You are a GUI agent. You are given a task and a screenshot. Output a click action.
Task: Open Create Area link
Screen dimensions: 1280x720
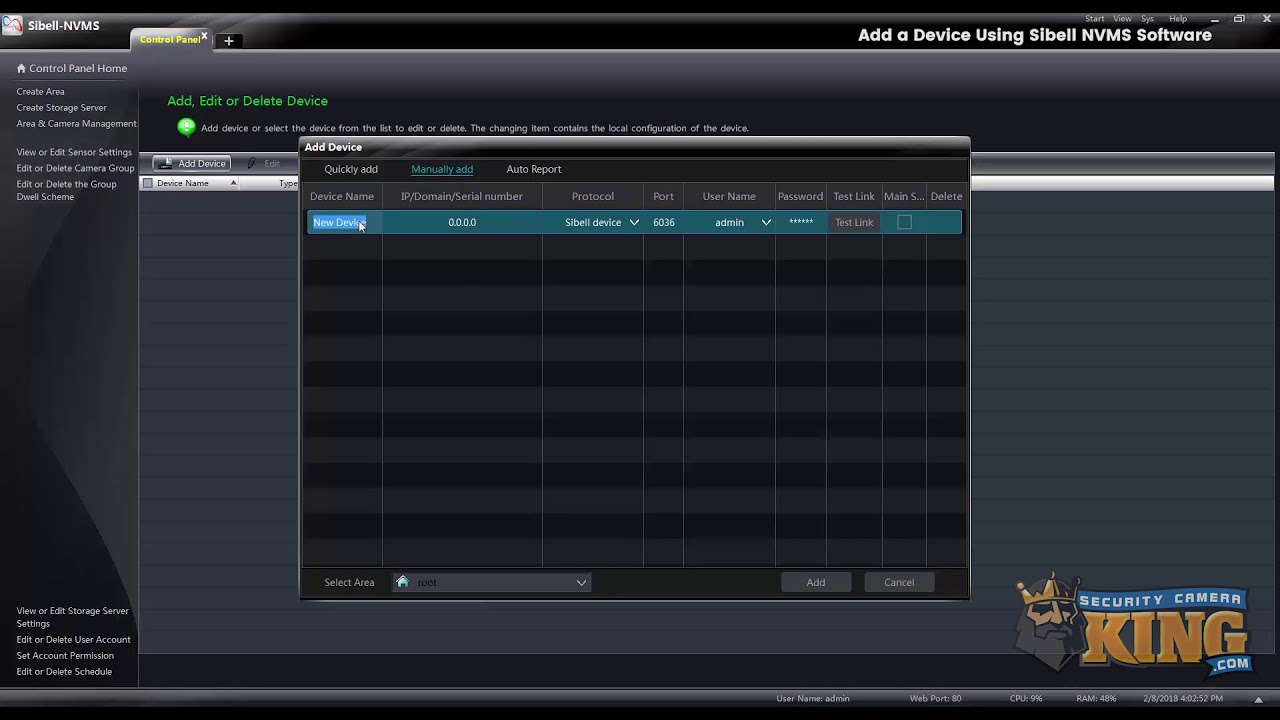pos(40,91)
